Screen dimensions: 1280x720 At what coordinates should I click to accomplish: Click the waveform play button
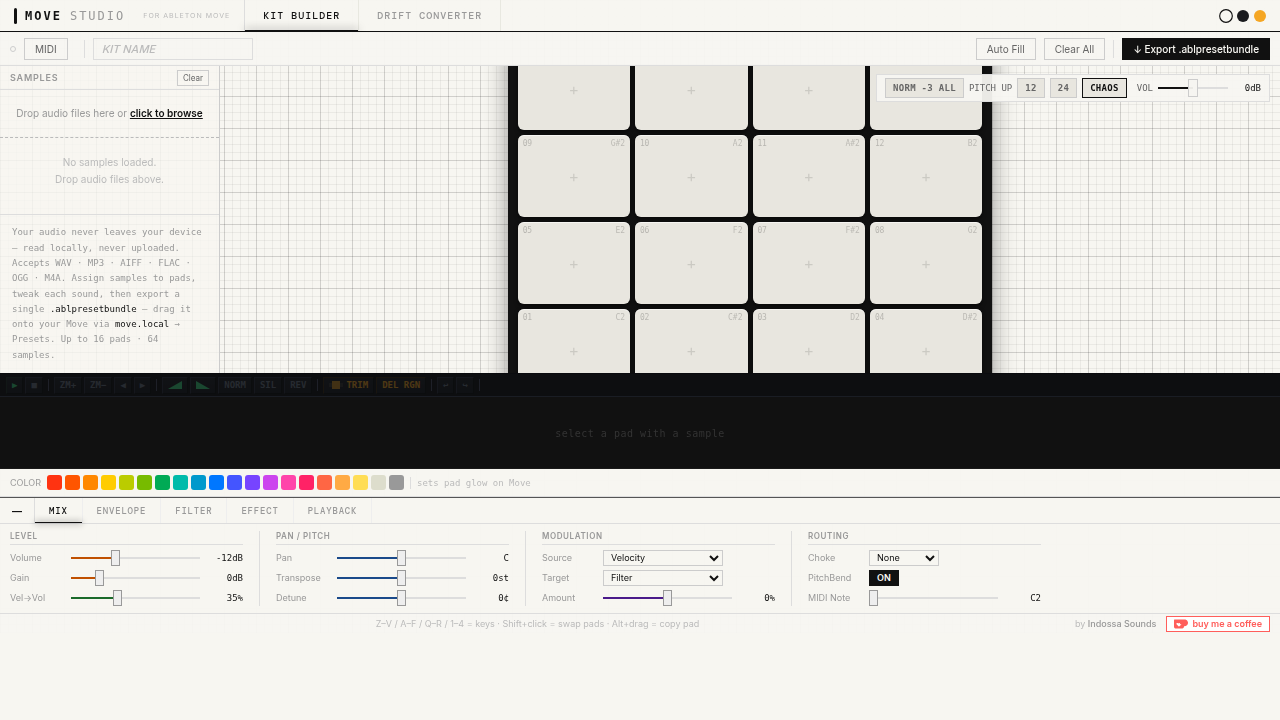pos(15,385)
